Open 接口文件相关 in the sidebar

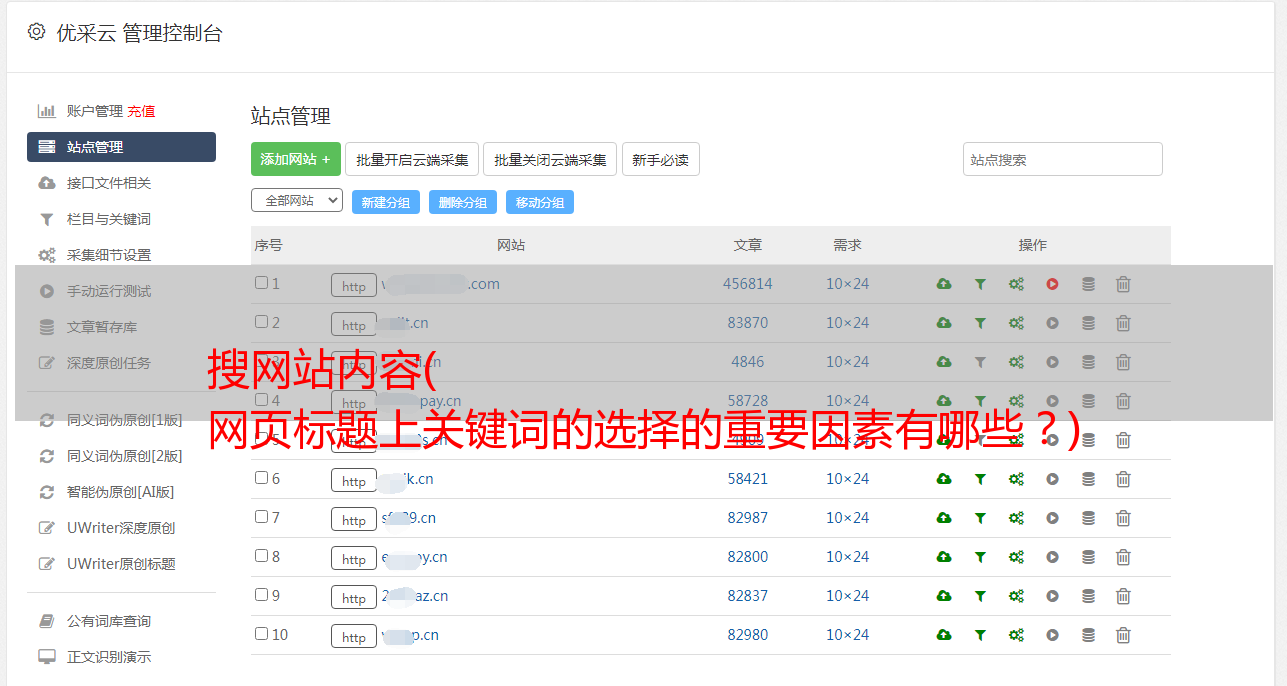(x=108, y=183)
